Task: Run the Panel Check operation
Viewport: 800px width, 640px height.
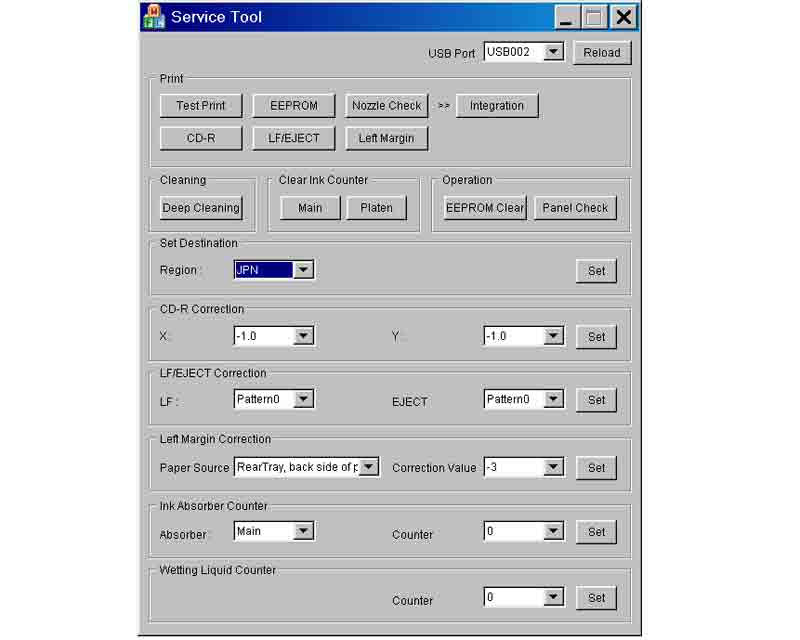Action: (575, 208)
